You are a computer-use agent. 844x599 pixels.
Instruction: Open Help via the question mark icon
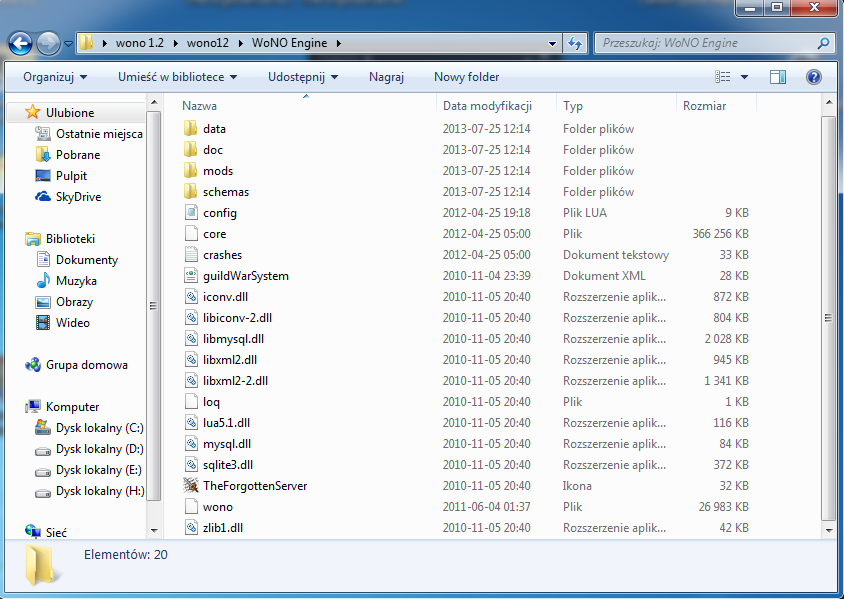point(814,77)
